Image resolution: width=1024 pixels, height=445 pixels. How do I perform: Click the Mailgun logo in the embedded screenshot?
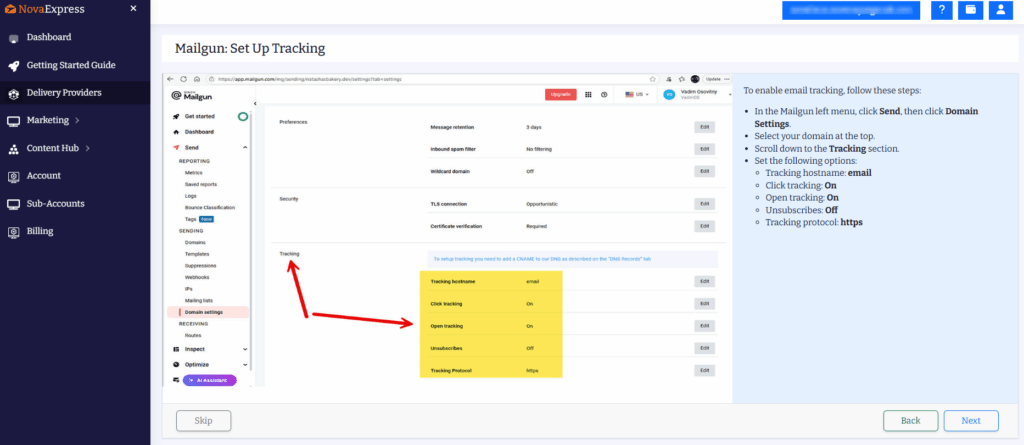pos(191,95)
